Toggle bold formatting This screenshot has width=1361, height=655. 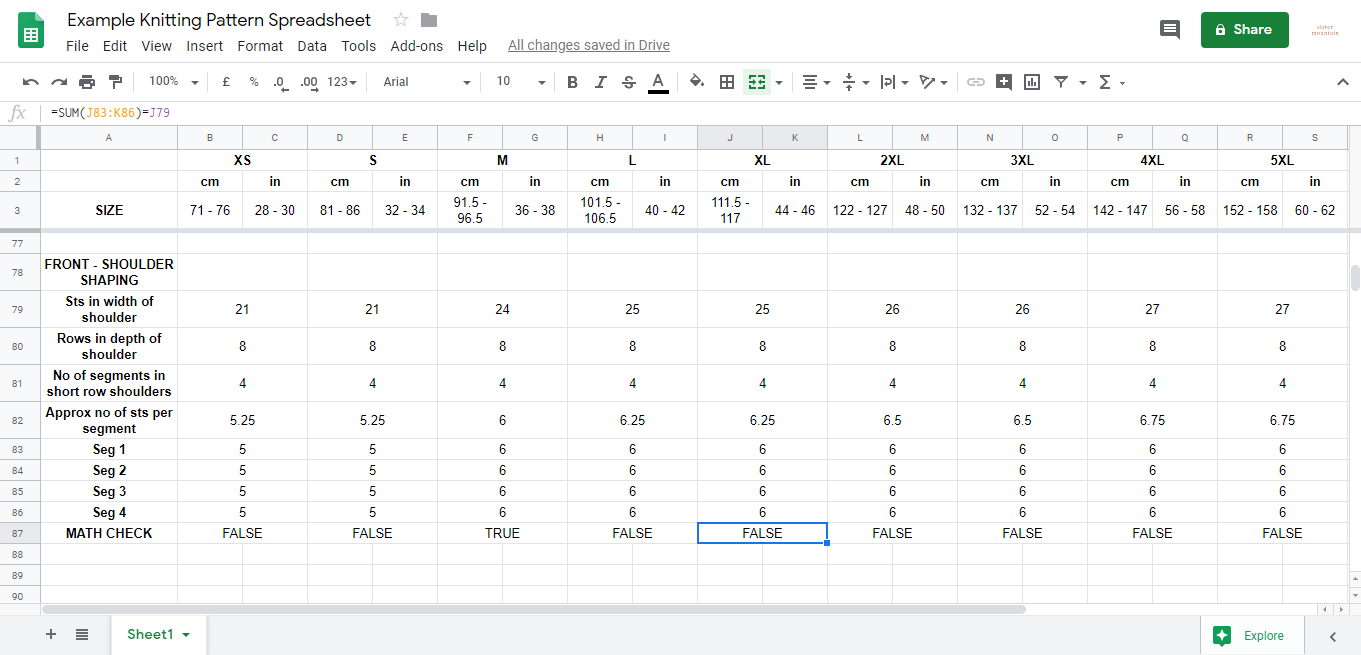(572, 82)
